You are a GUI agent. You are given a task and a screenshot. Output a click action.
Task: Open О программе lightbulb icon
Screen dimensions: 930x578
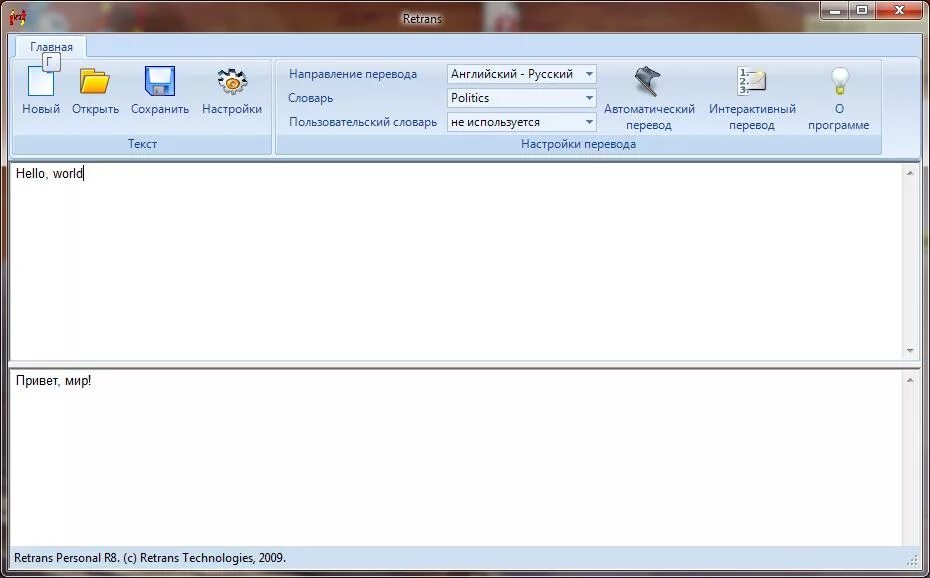coord(839,98)
